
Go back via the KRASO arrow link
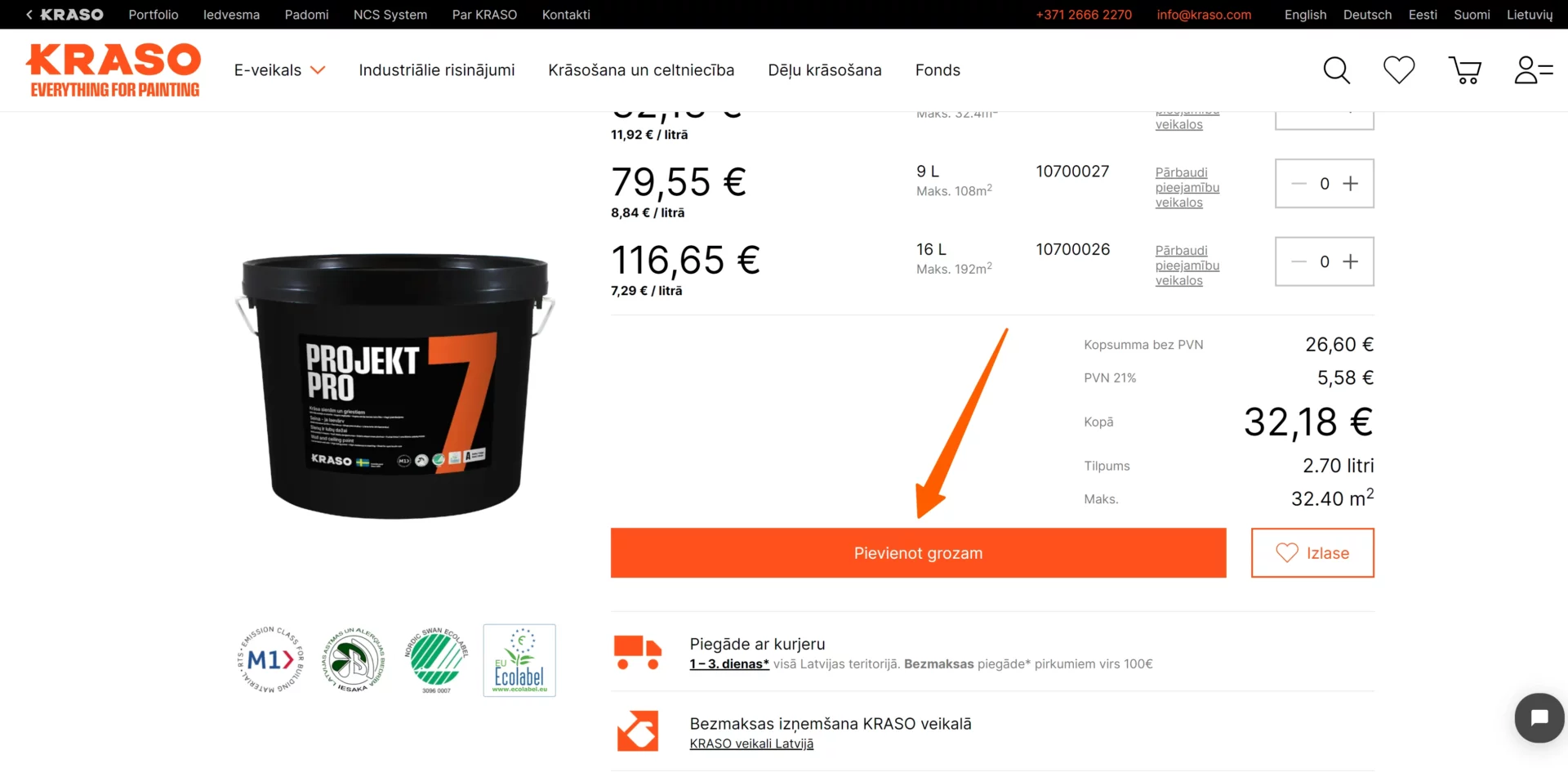coord(64,15)
